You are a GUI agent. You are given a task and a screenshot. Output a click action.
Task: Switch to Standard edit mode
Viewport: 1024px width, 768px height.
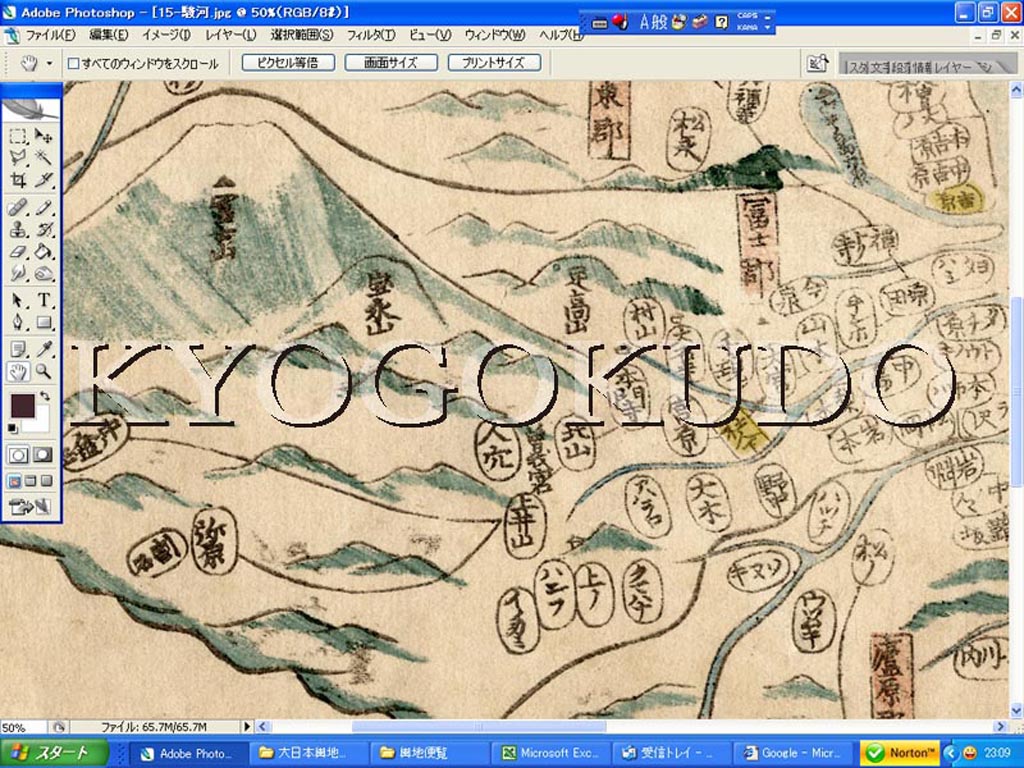pos(18,455)
